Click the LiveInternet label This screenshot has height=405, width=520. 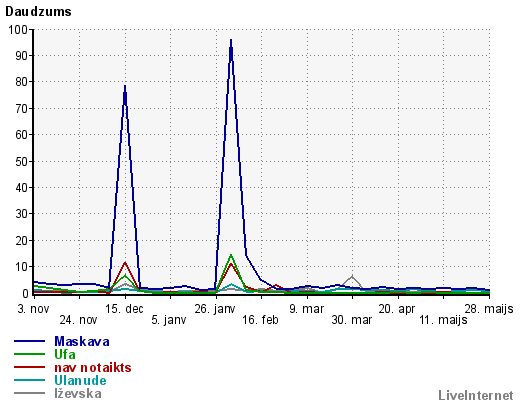[x=476, y=395]
